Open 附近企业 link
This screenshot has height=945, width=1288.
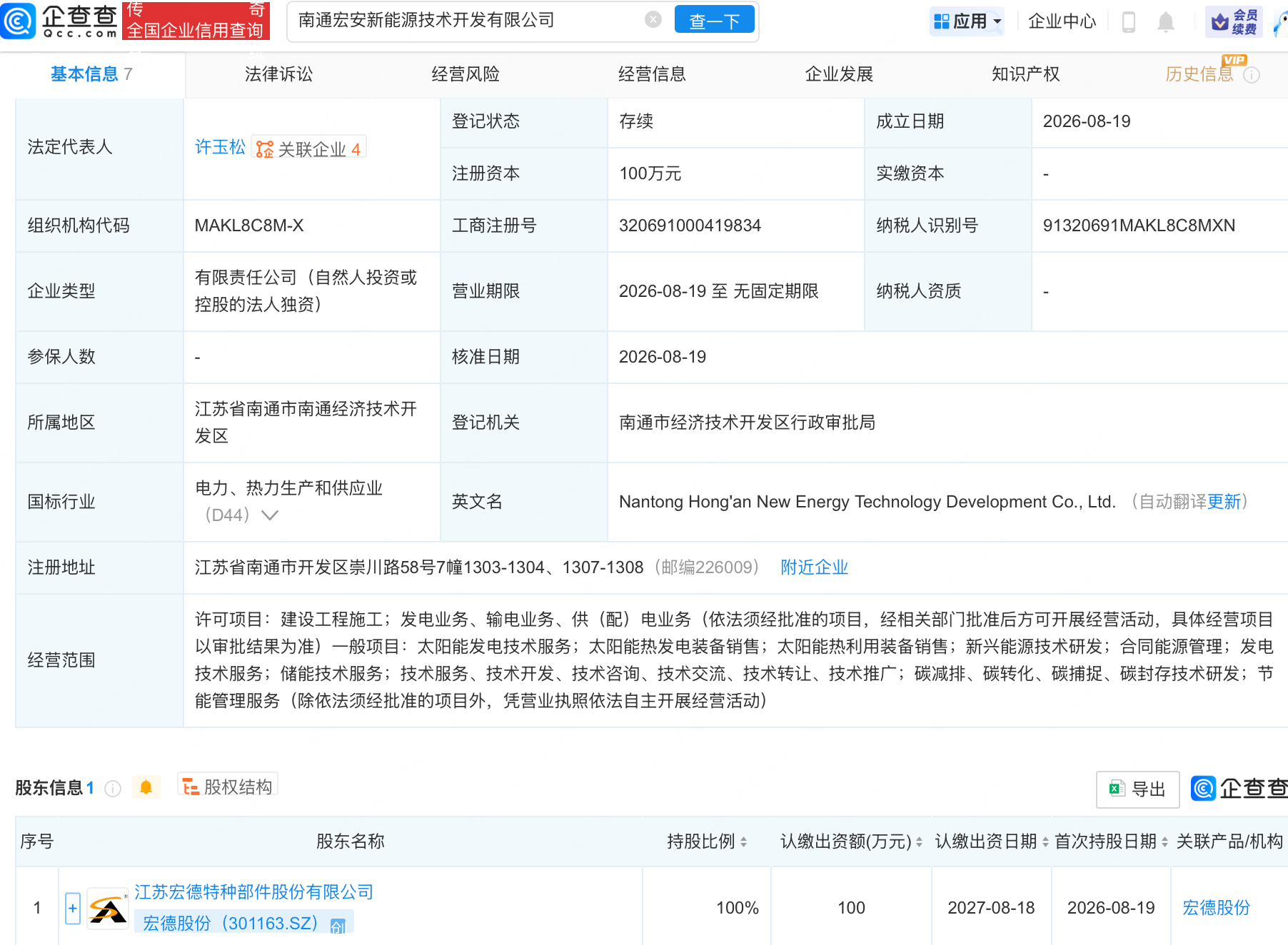coord(814,567)
